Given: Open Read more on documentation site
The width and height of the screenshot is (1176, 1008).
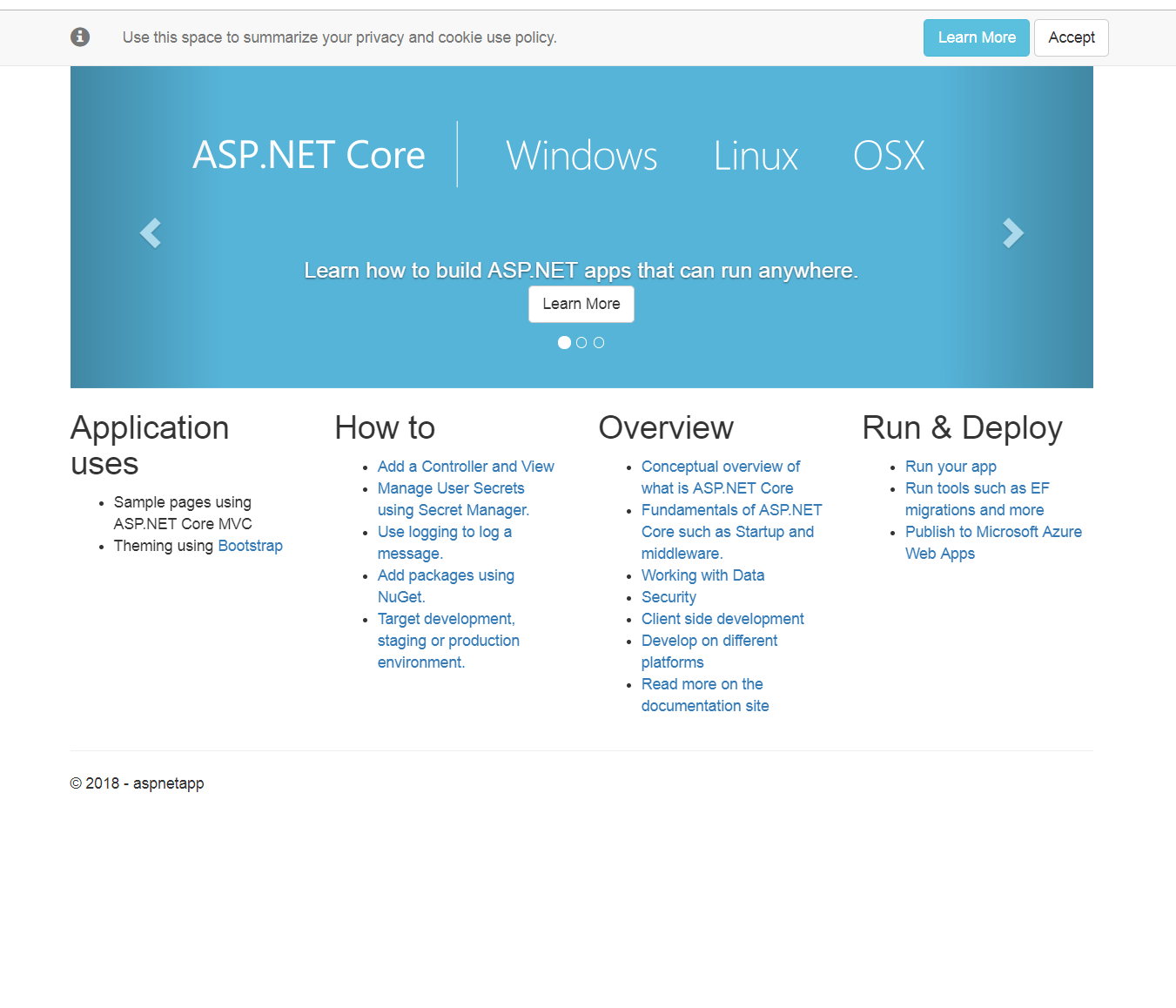Looking at the screenshot, I should 705,696.
